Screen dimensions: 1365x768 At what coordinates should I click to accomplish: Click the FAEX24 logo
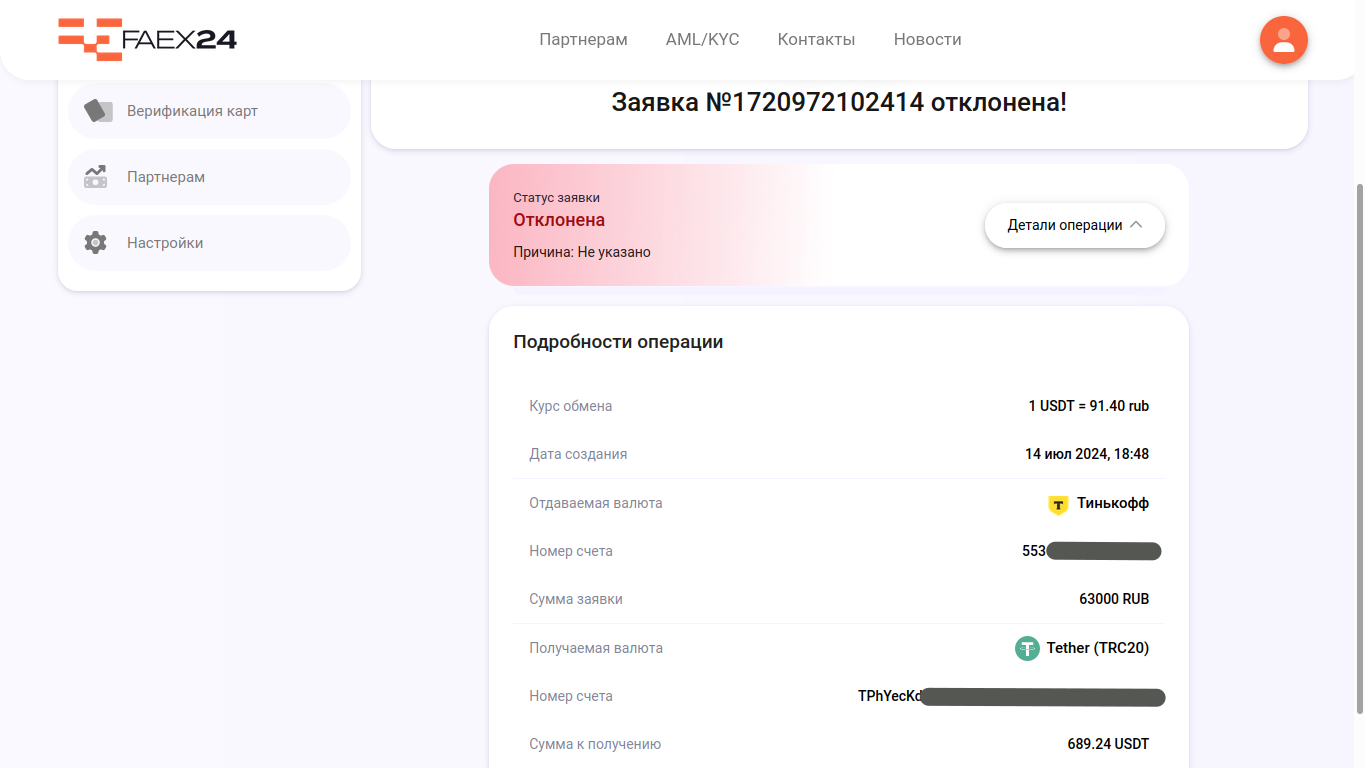coord(147,40)
